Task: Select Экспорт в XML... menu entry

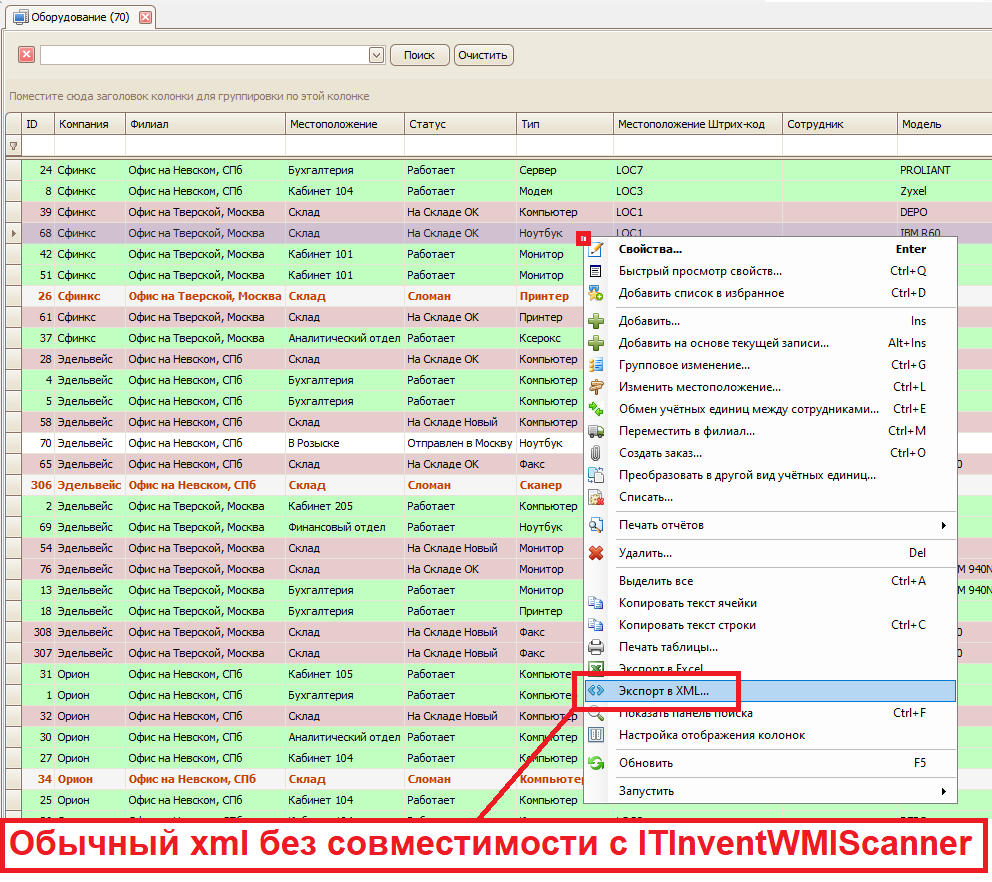Action: [x=770, y=691]
